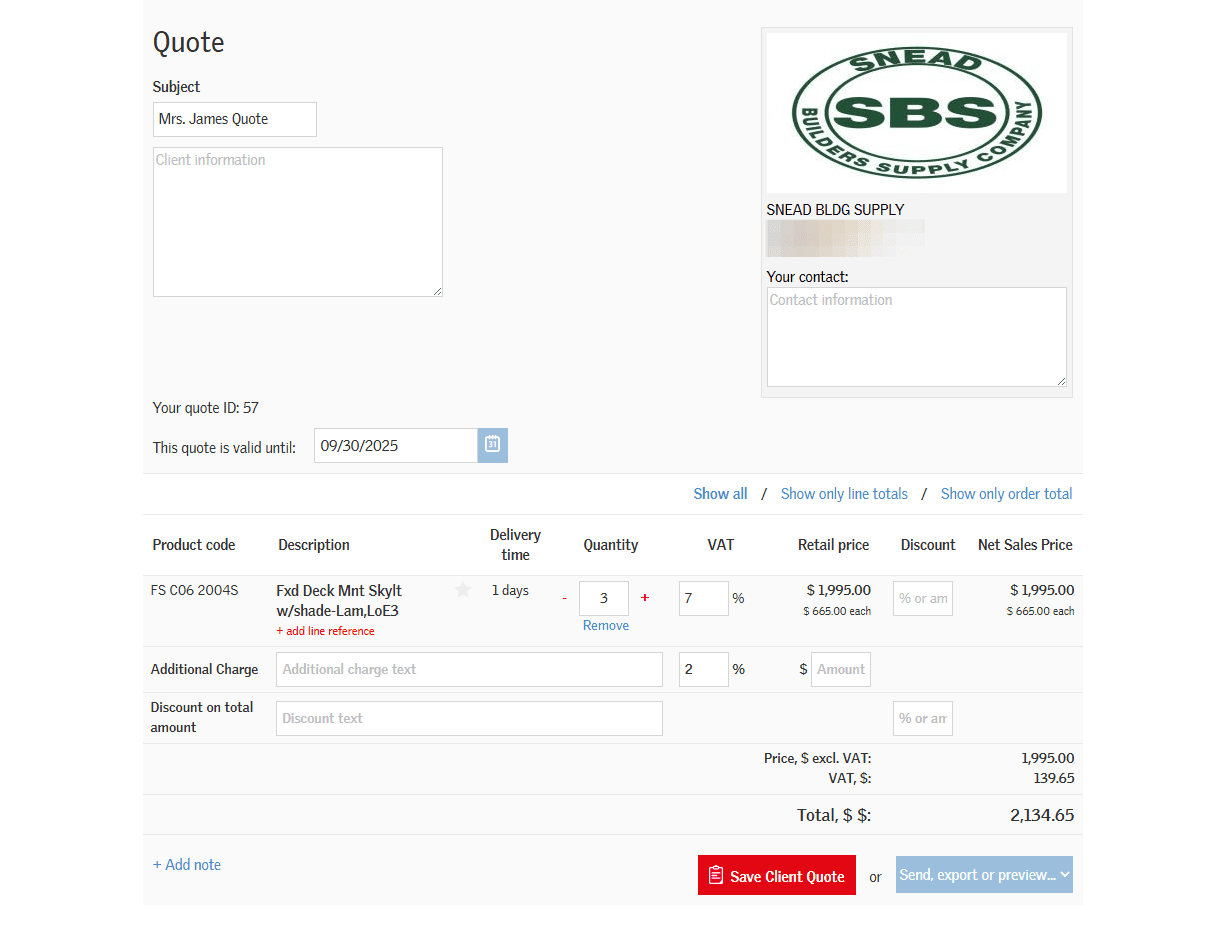Focus the Subject field with Mrs. James Quote
This screenshot has height=932, width=1229.
tap(235, 119)
